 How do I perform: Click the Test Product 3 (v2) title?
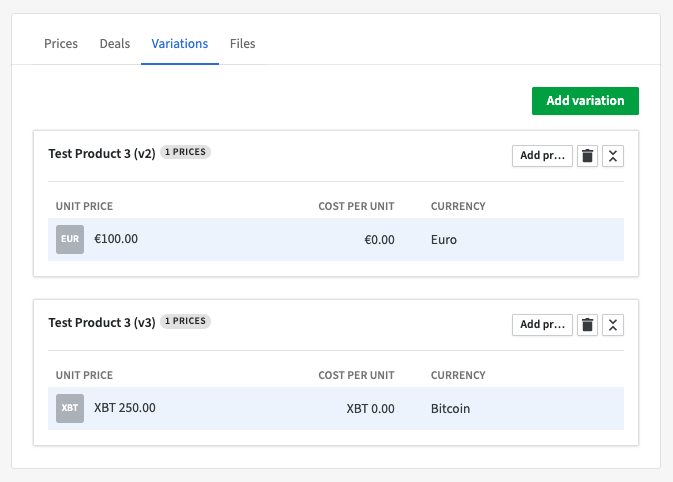point(102,153)
